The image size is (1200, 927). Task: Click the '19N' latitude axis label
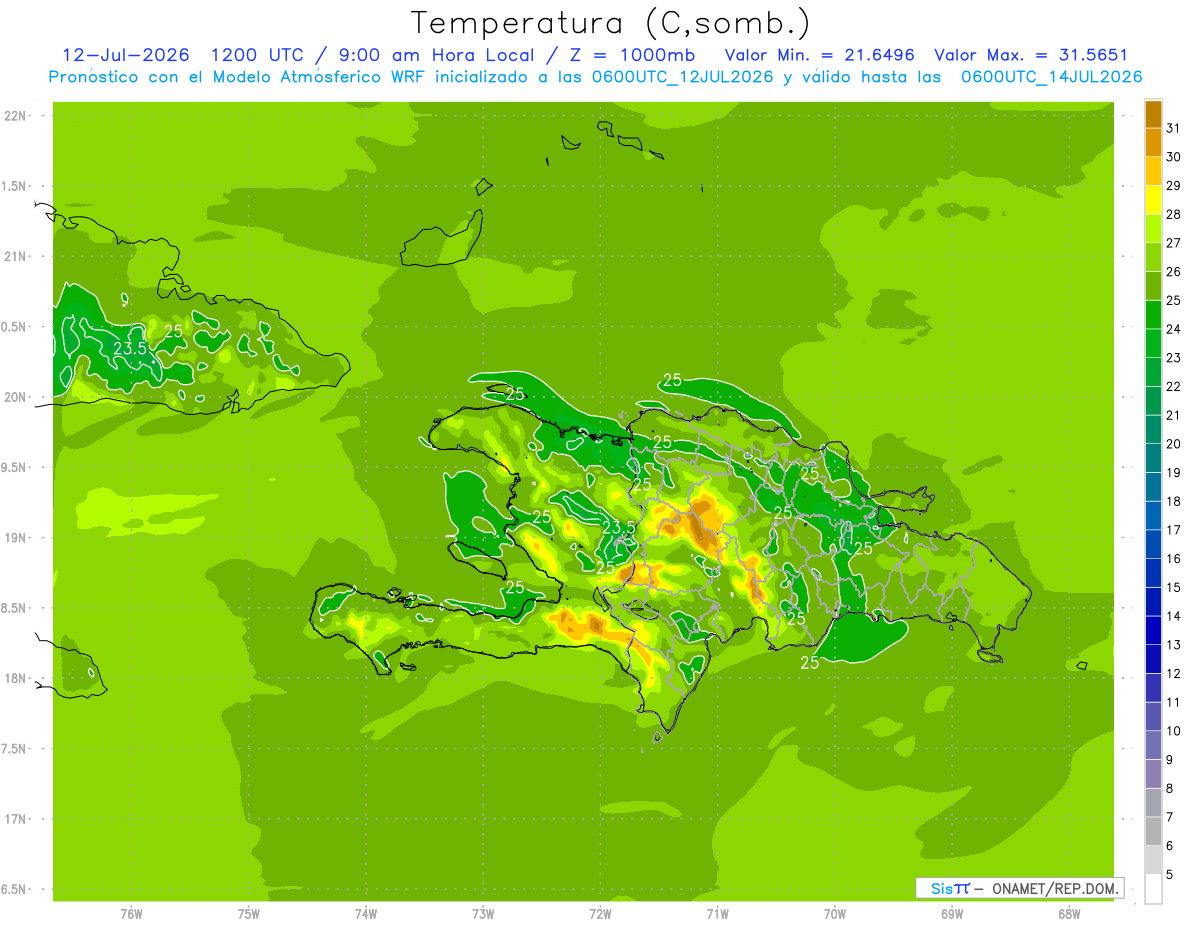pos(15,538)
